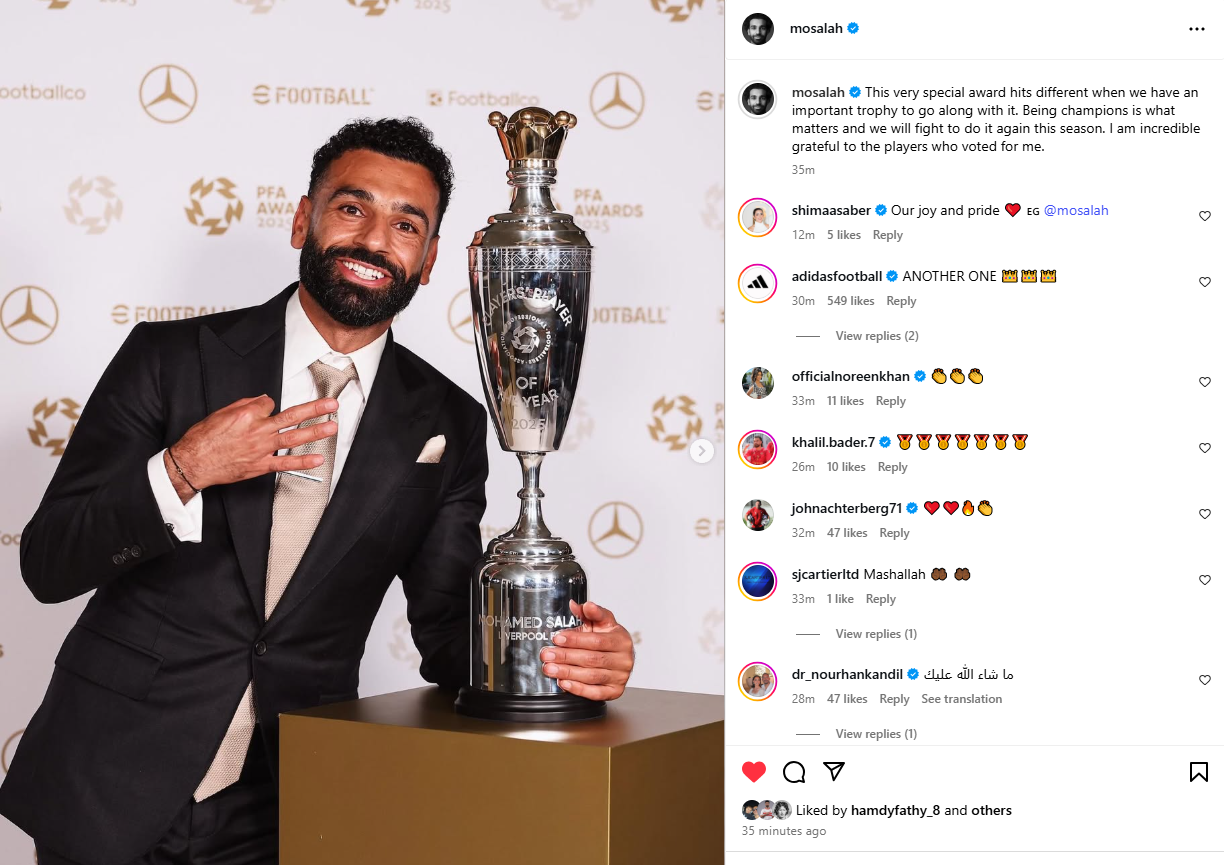1224x865 pixels.
Task: Like johnachterberg71's comment
Action: (1205, 514)
